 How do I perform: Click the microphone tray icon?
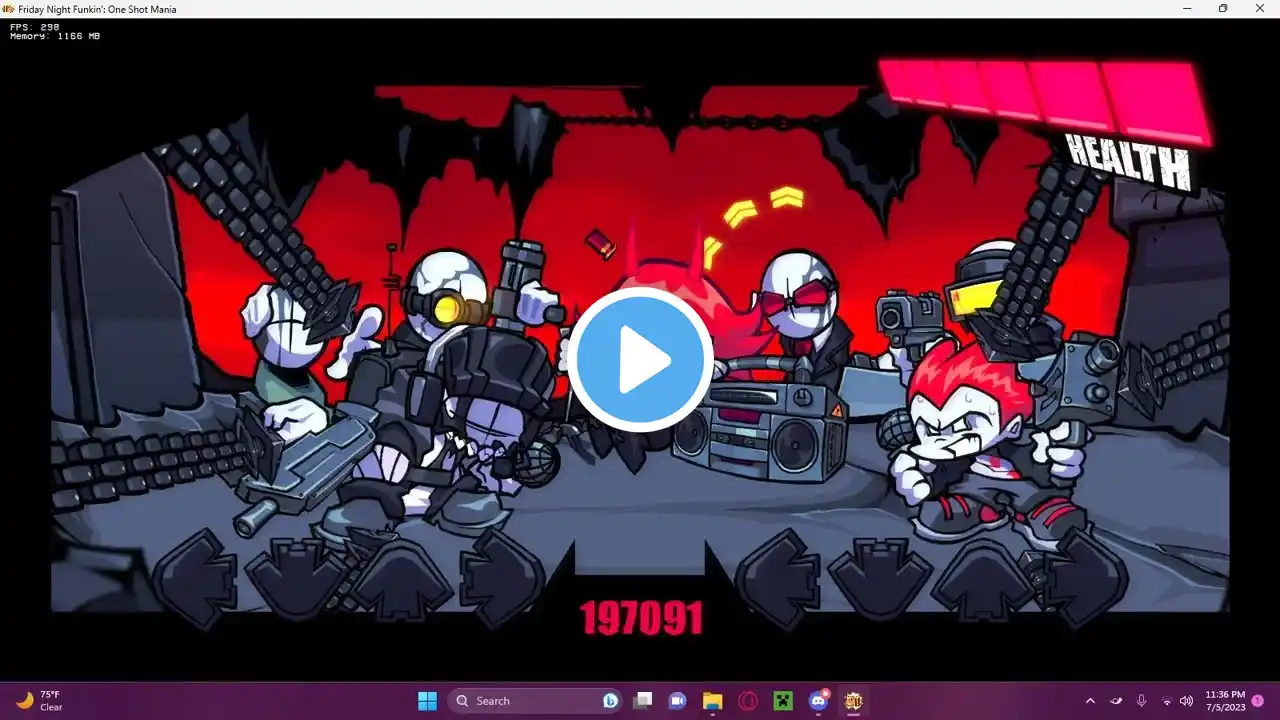pos(1141,701)
